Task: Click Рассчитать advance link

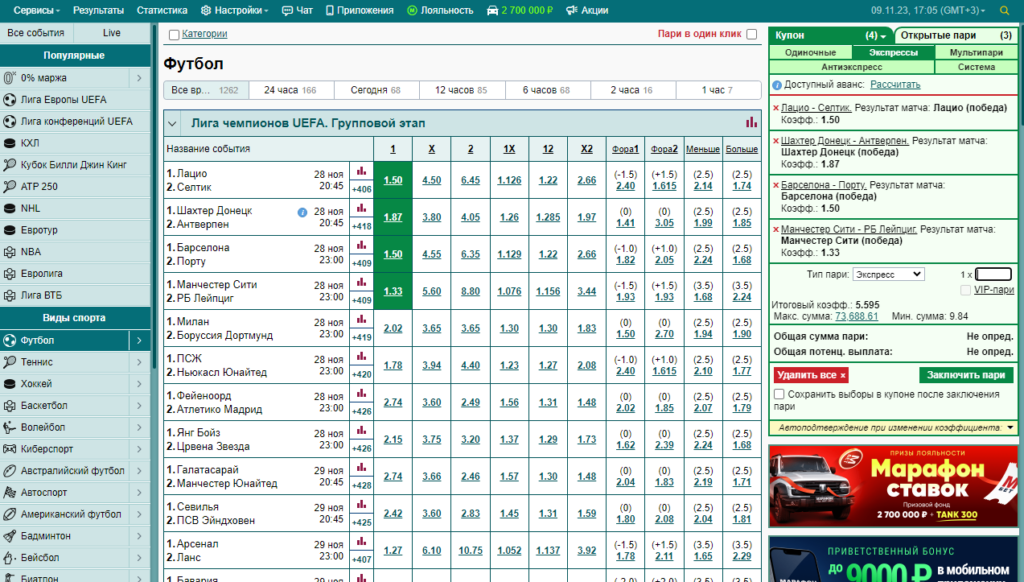Action: pos(895,85)
